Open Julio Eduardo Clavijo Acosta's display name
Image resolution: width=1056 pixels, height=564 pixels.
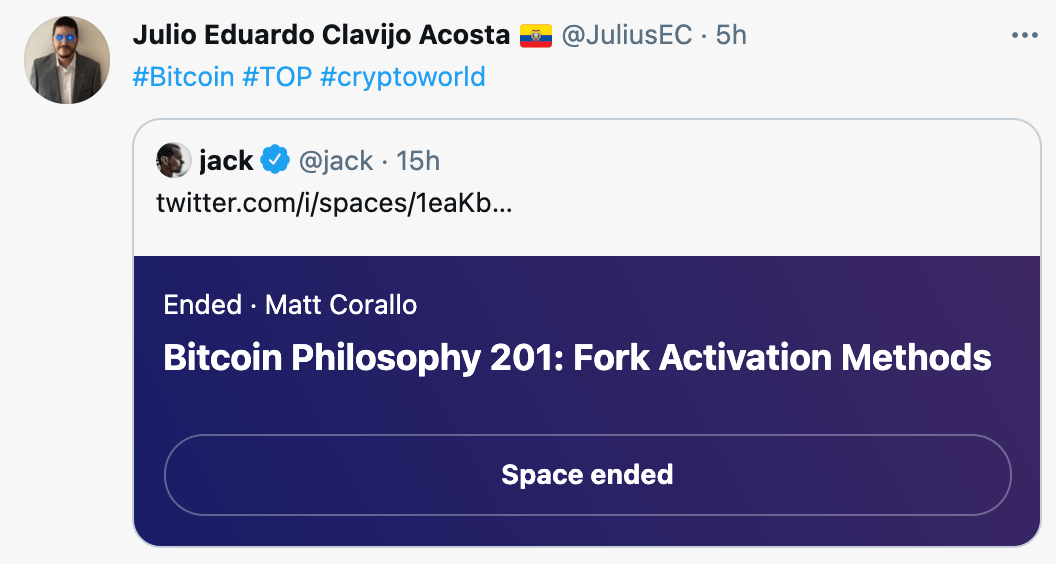coord(321,35)
